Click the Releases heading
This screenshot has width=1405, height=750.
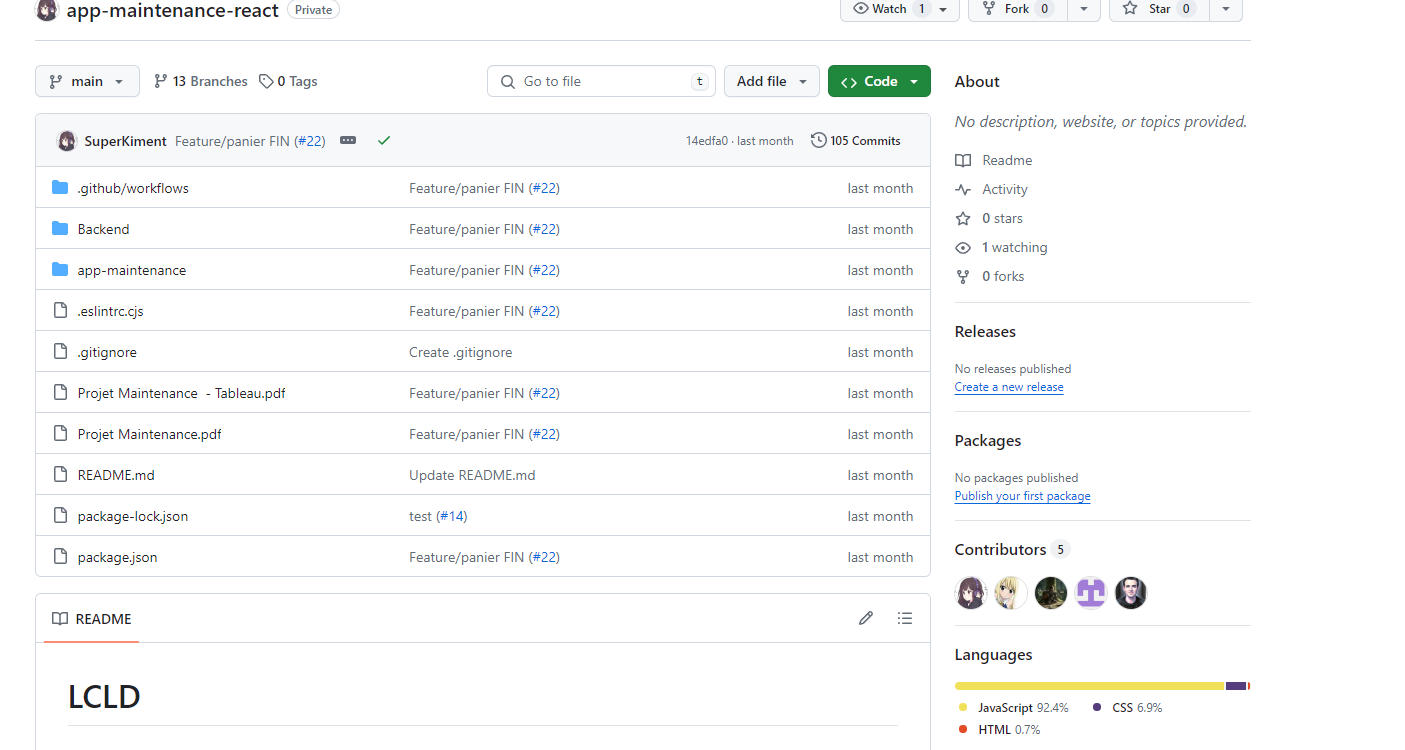pos(985,331)
